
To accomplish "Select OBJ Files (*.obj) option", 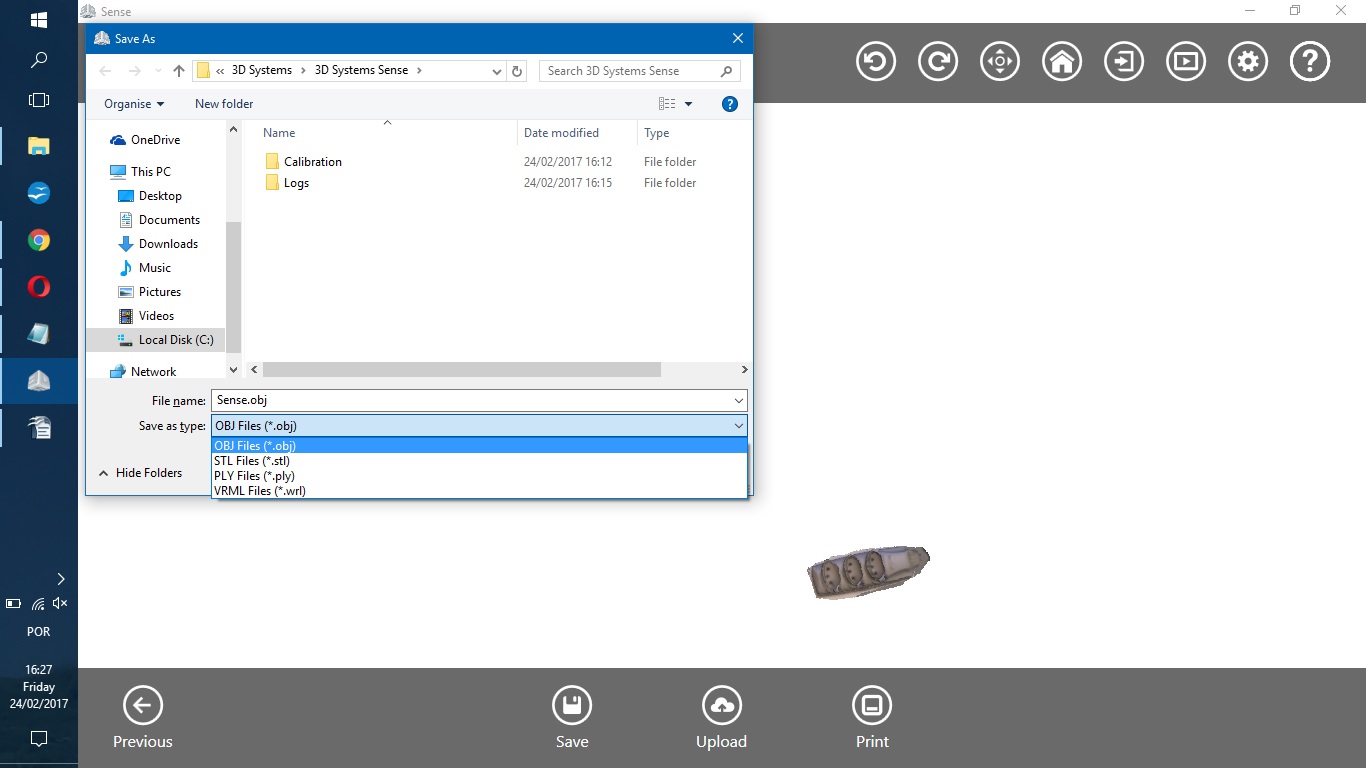I will (479, 446).
